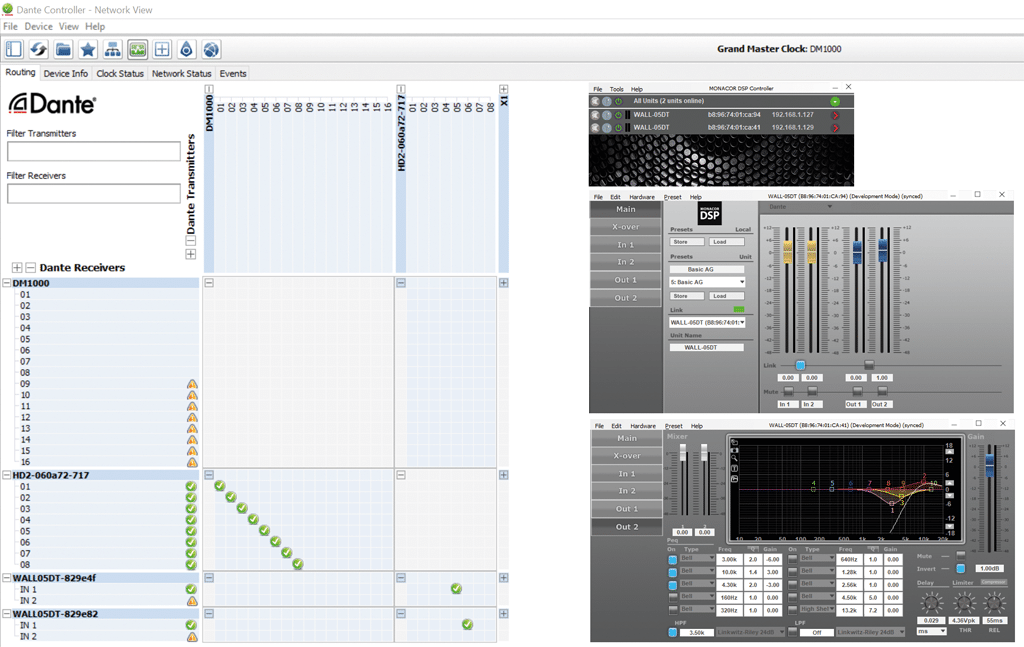Switch to the Clock Status tab
Screen dimensions: 1024x647
click(120, 73)
